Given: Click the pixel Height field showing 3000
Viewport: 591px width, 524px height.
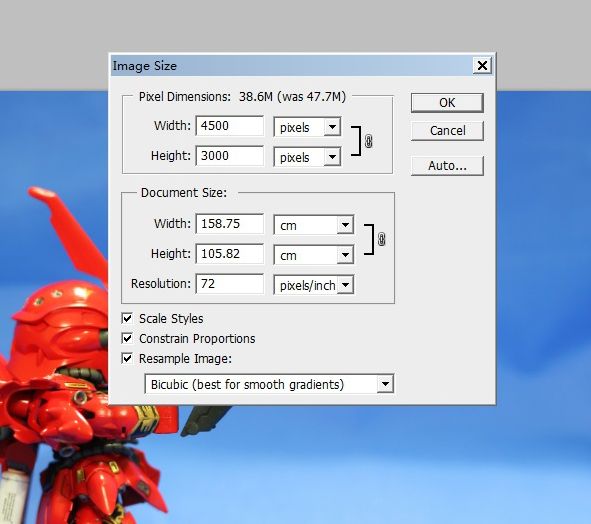Looking at the screenshot, I should pyautogui.click(x=230, y=156).
